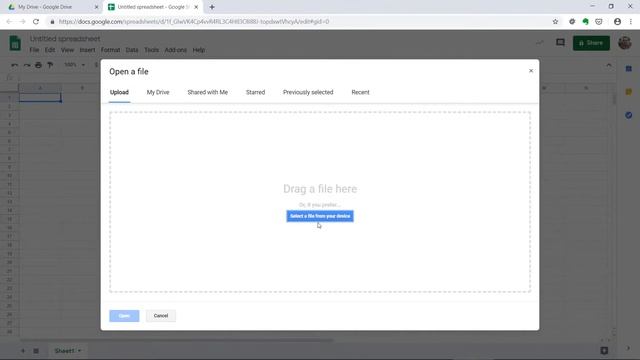Image resolution: width=640 pixels, height=360 pixels.
Task: Open the comments history icon
Action: tap(560, 42)
